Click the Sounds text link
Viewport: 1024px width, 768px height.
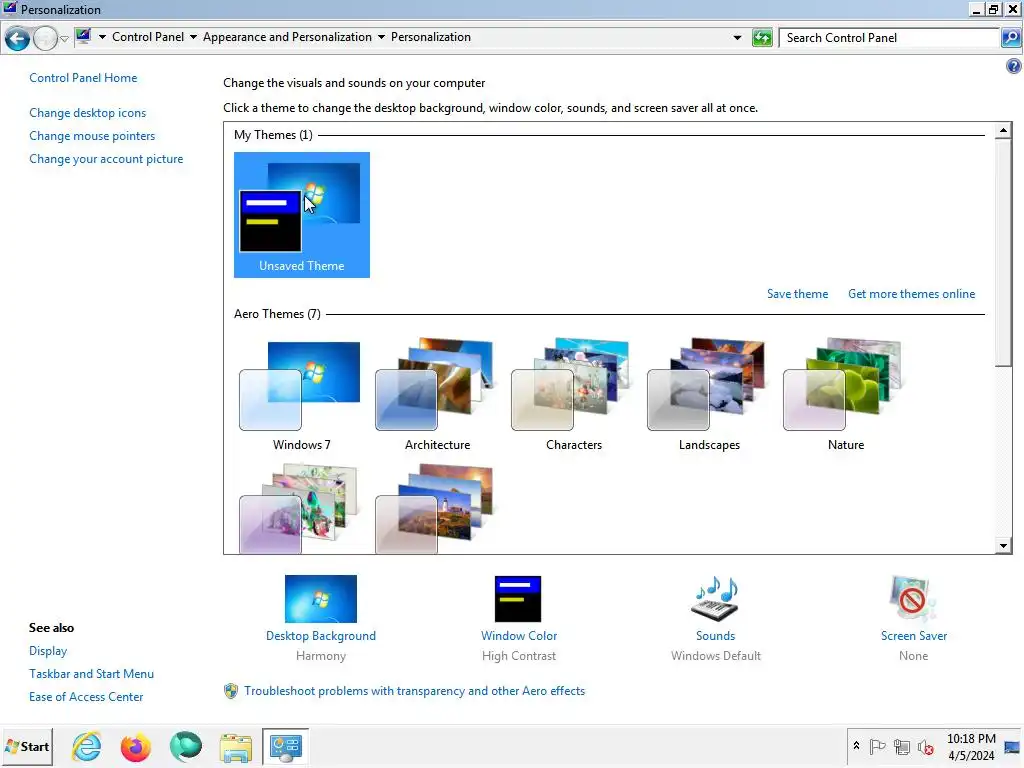click(x=715, y=636)
